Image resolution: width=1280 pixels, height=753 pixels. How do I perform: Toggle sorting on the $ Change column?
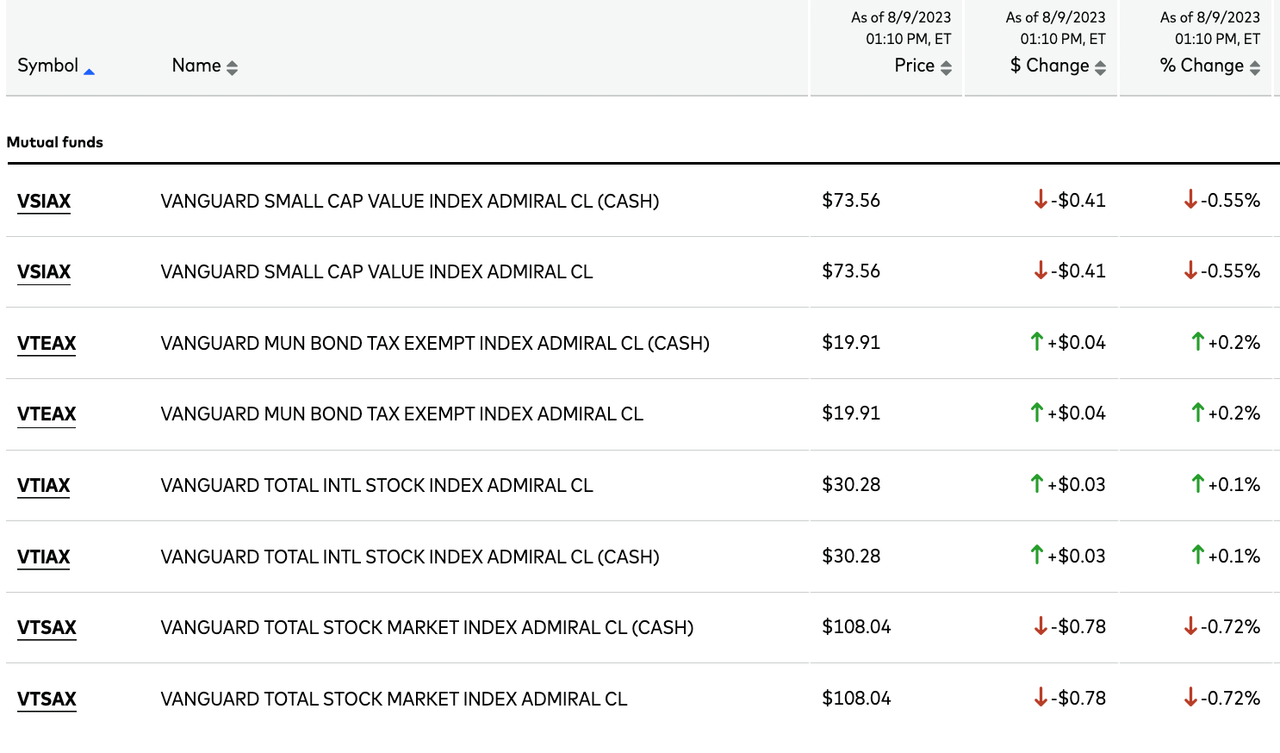(1100, 66)
